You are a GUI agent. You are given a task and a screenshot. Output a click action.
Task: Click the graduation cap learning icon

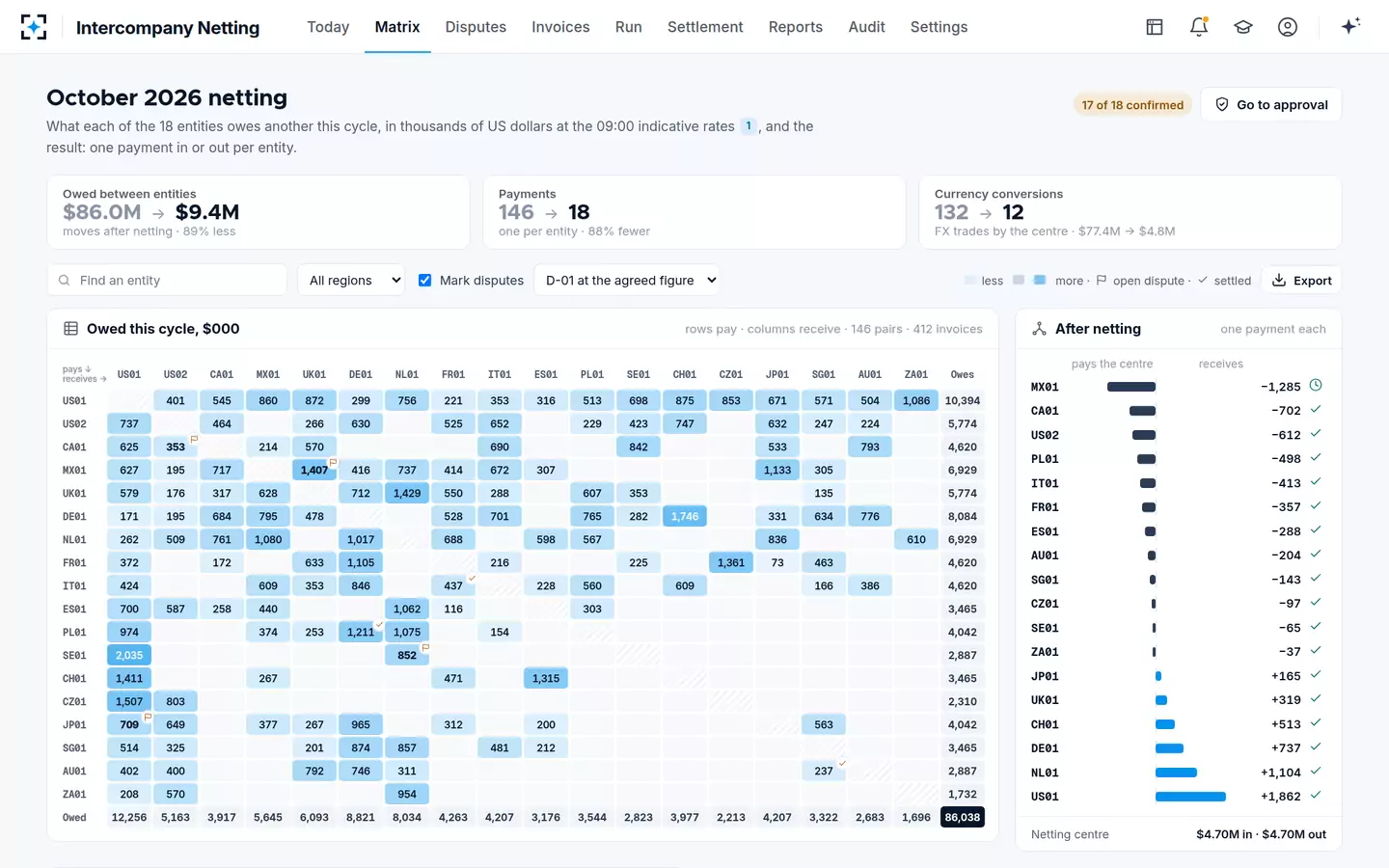(x=1243, y=27)
